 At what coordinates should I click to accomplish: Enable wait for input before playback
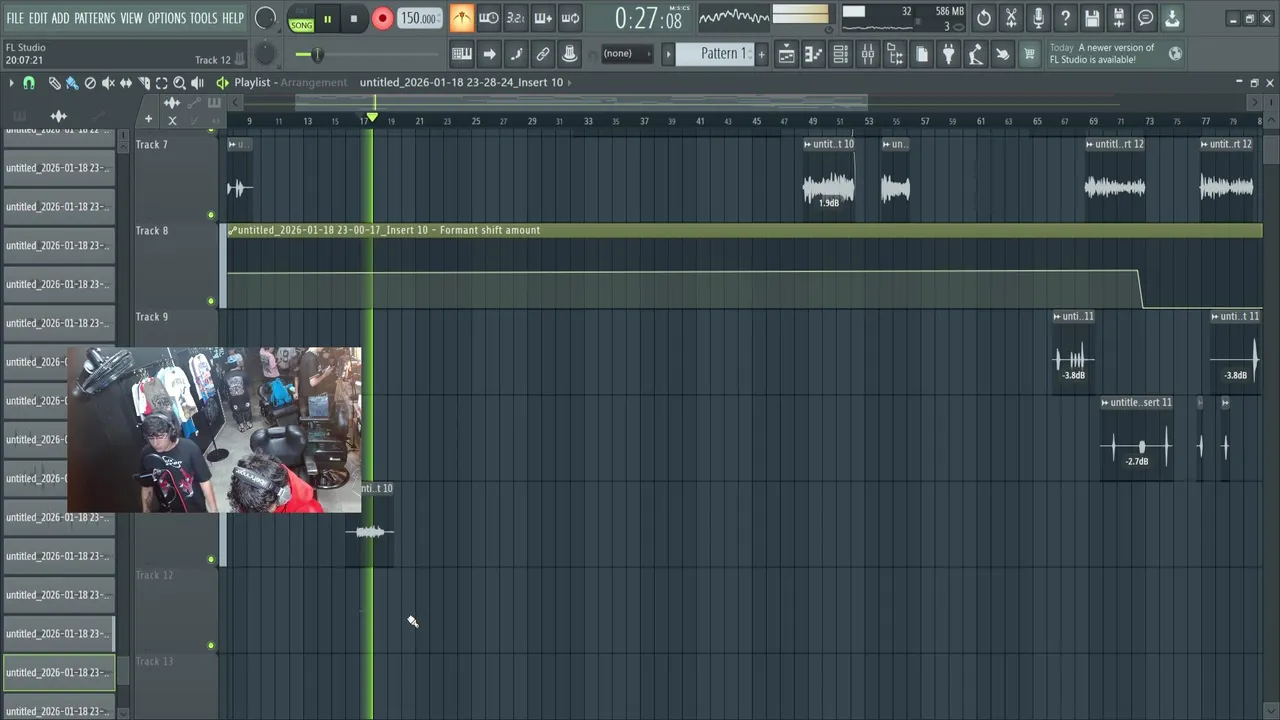[x=488, y=18]
